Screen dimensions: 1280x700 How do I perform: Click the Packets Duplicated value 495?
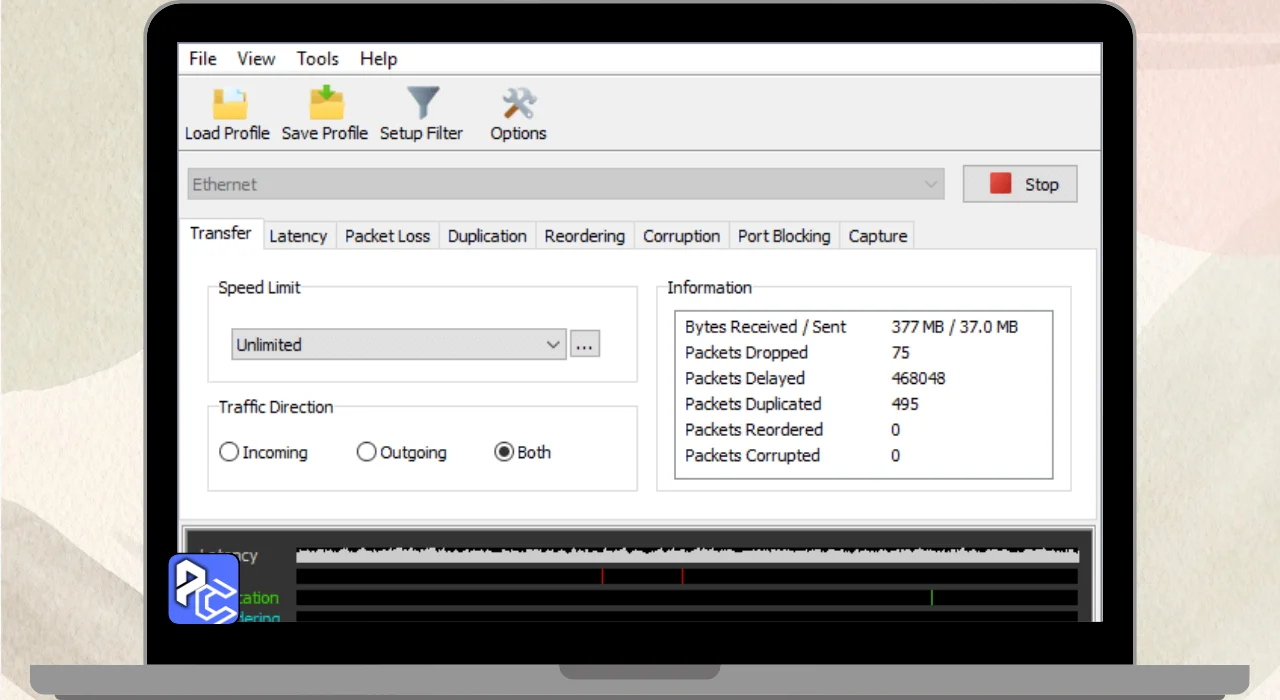(x=905, y=404)
